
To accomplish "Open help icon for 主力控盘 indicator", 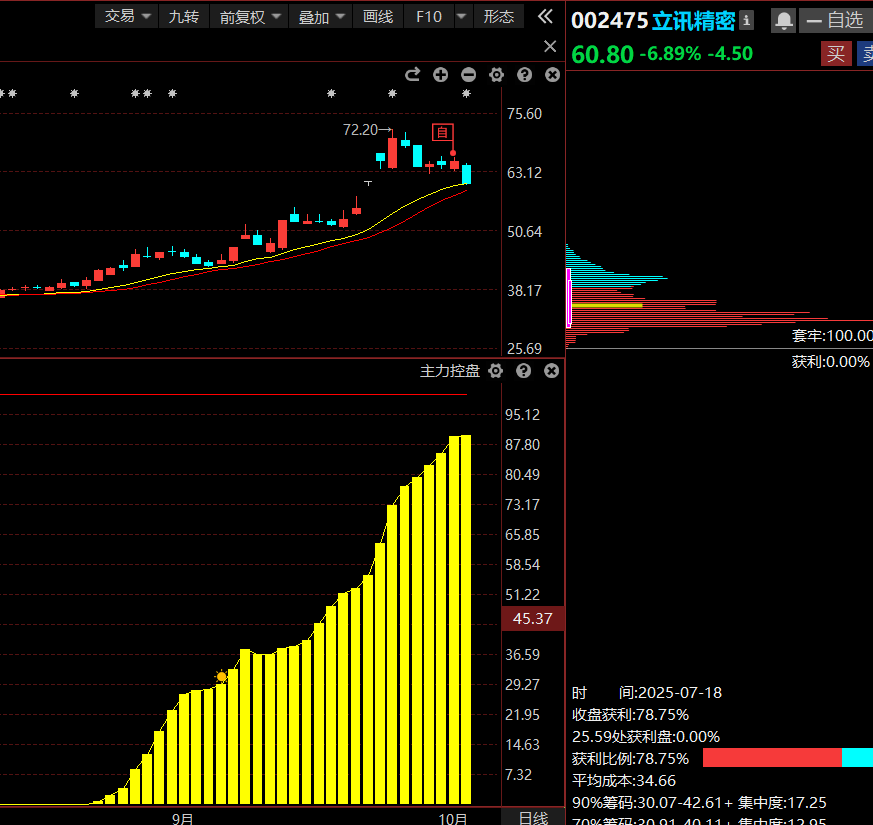I will (x=523, y=371).
